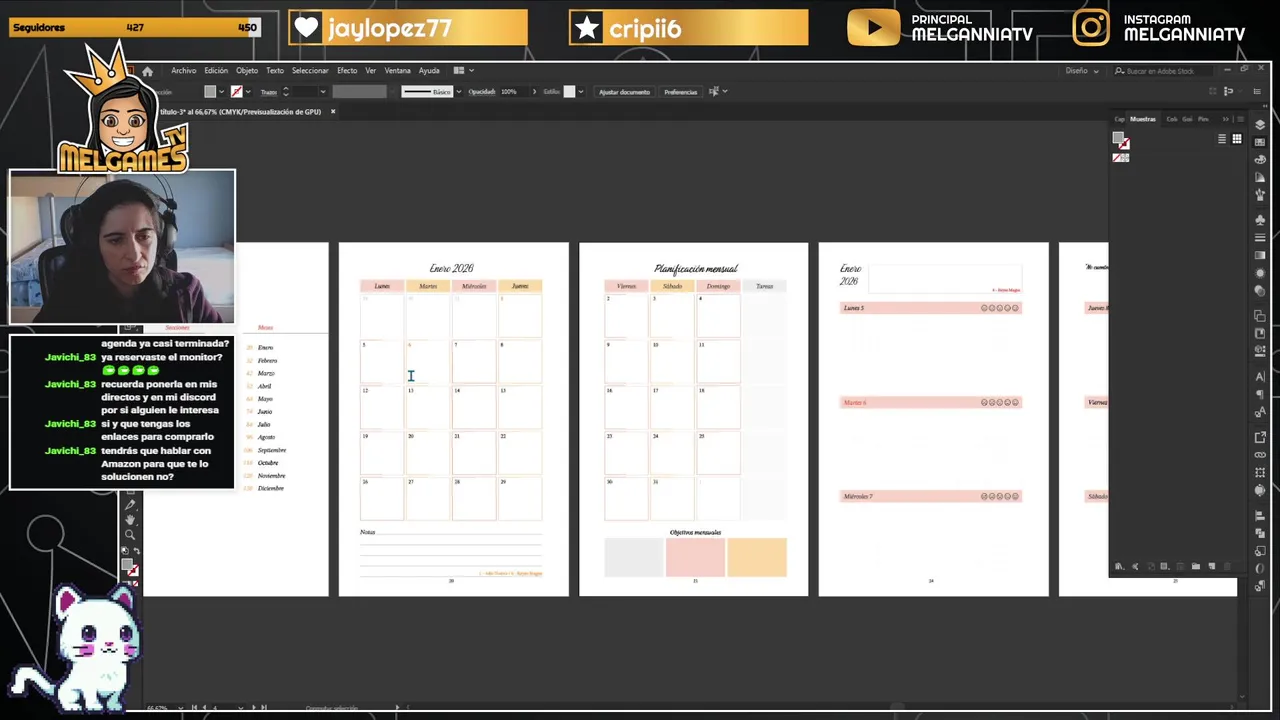Open the Swatches panel options menu
The width and height of the screenshot is (1280, 720).
[1240, 119]
